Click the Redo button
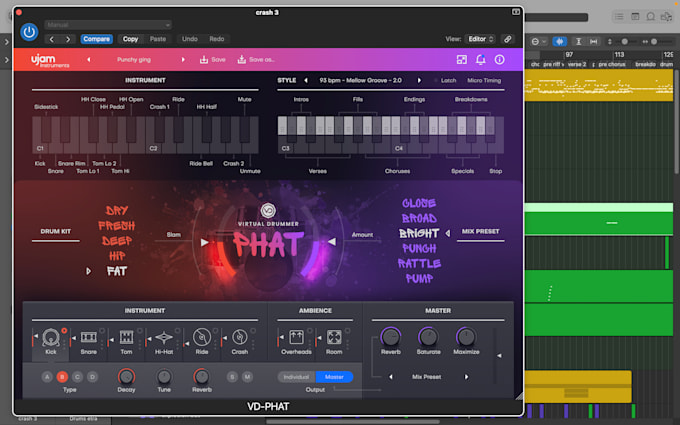The width and height of the screenshot is (680, 425). 217,39
